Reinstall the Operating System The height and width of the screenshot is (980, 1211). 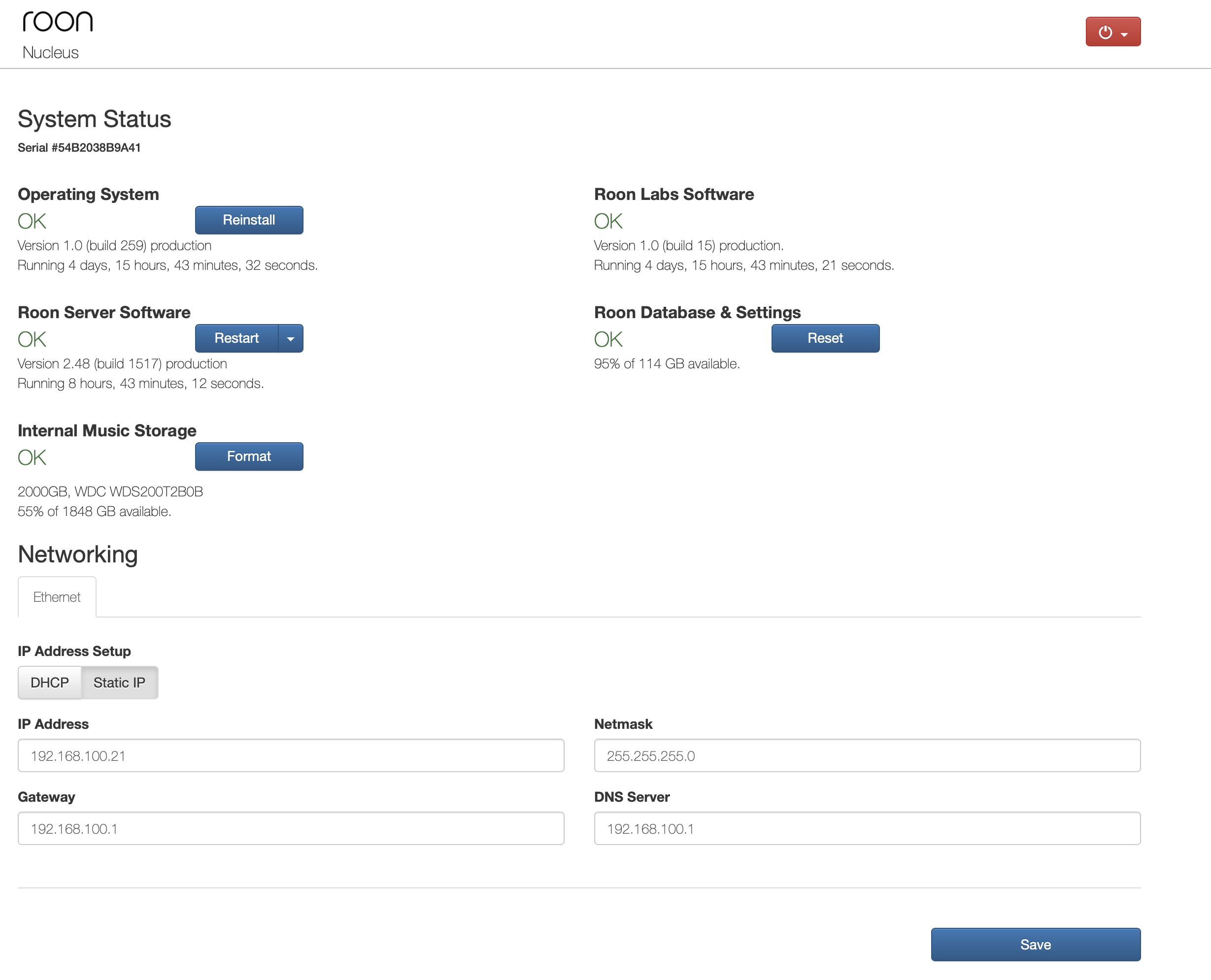pos(249,220)
